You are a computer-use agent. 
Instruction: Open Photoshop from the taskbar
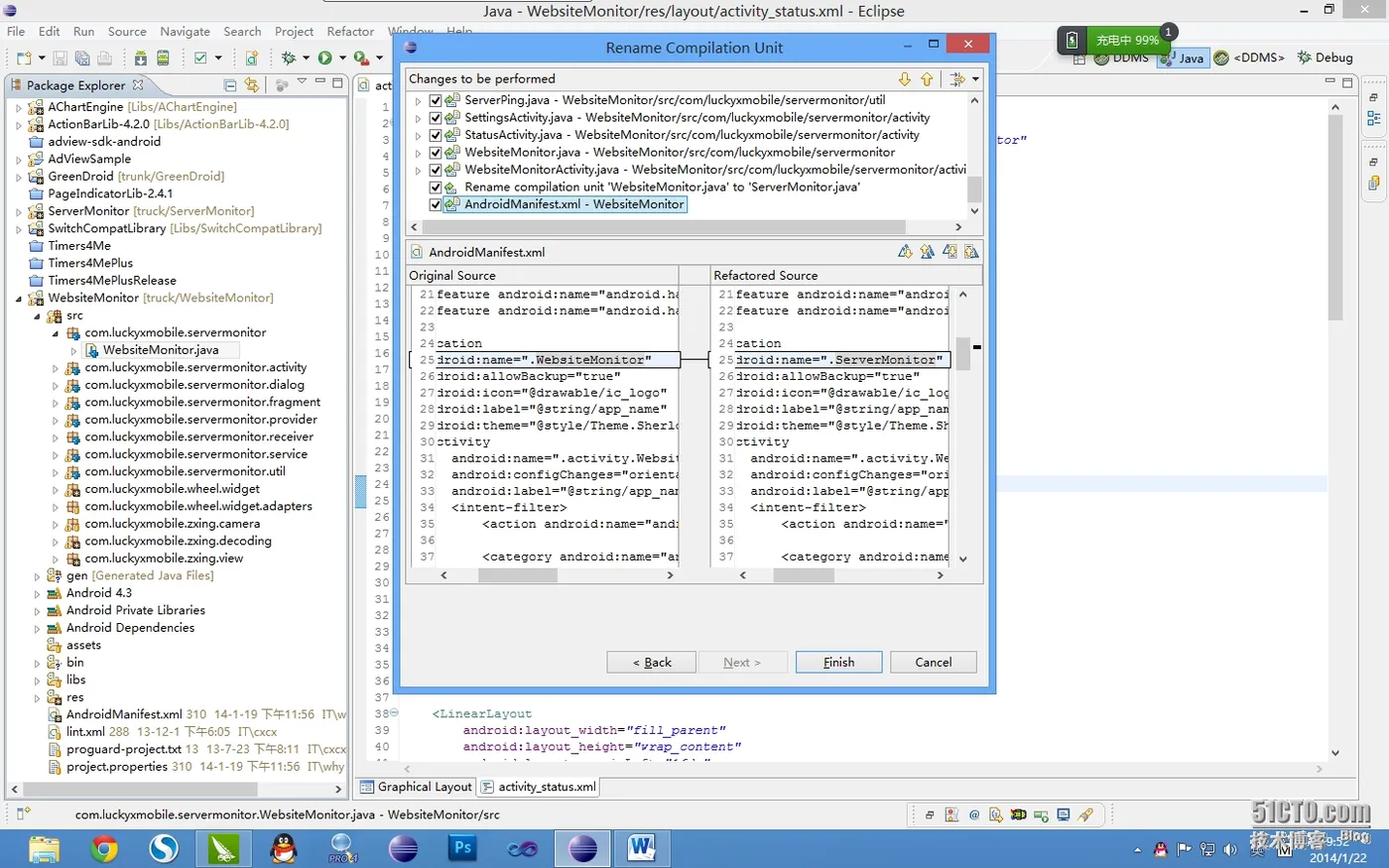[x=462, y=849]
